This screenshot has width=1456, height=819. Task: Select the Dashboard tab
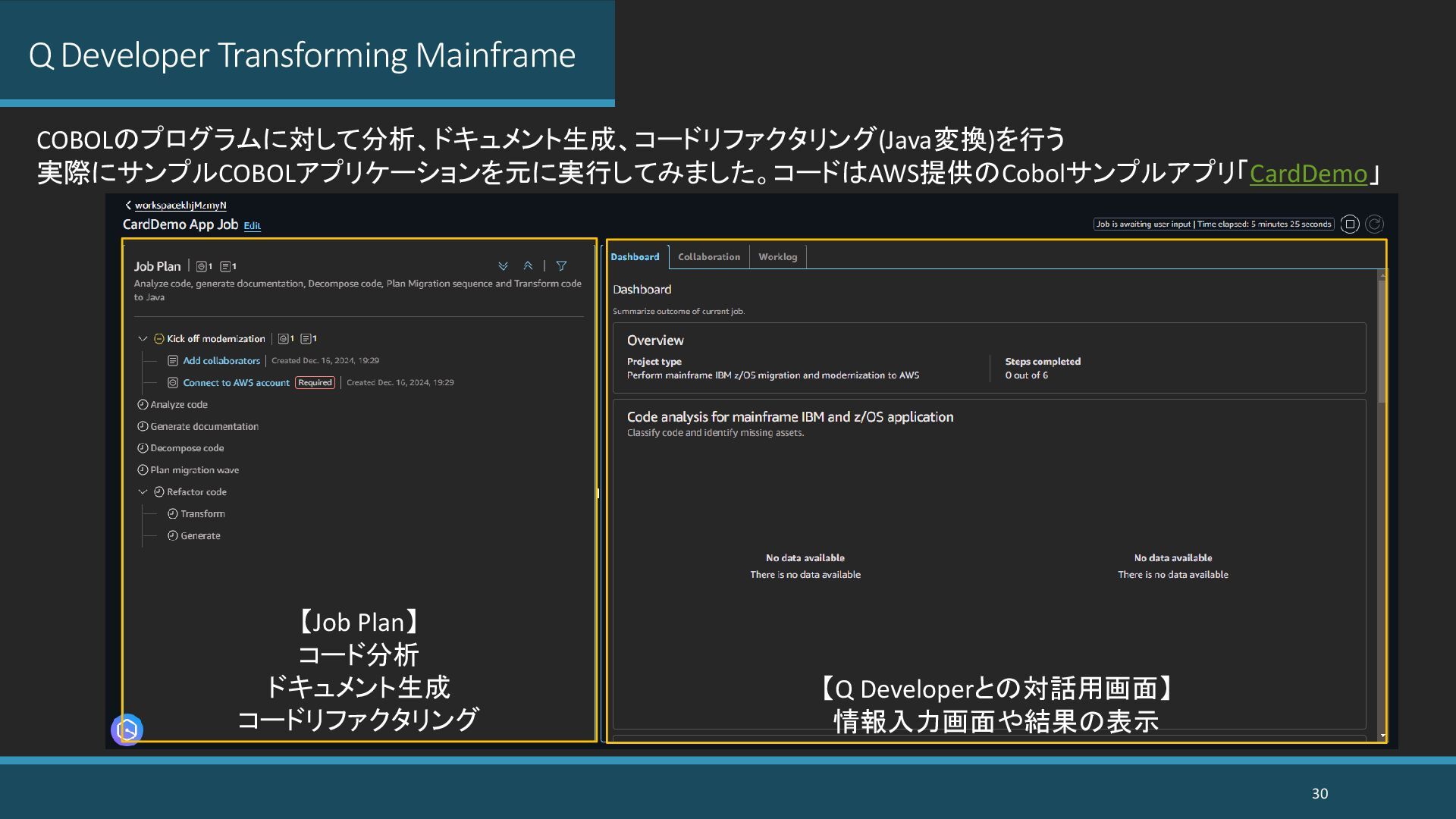tap(635, 257)
